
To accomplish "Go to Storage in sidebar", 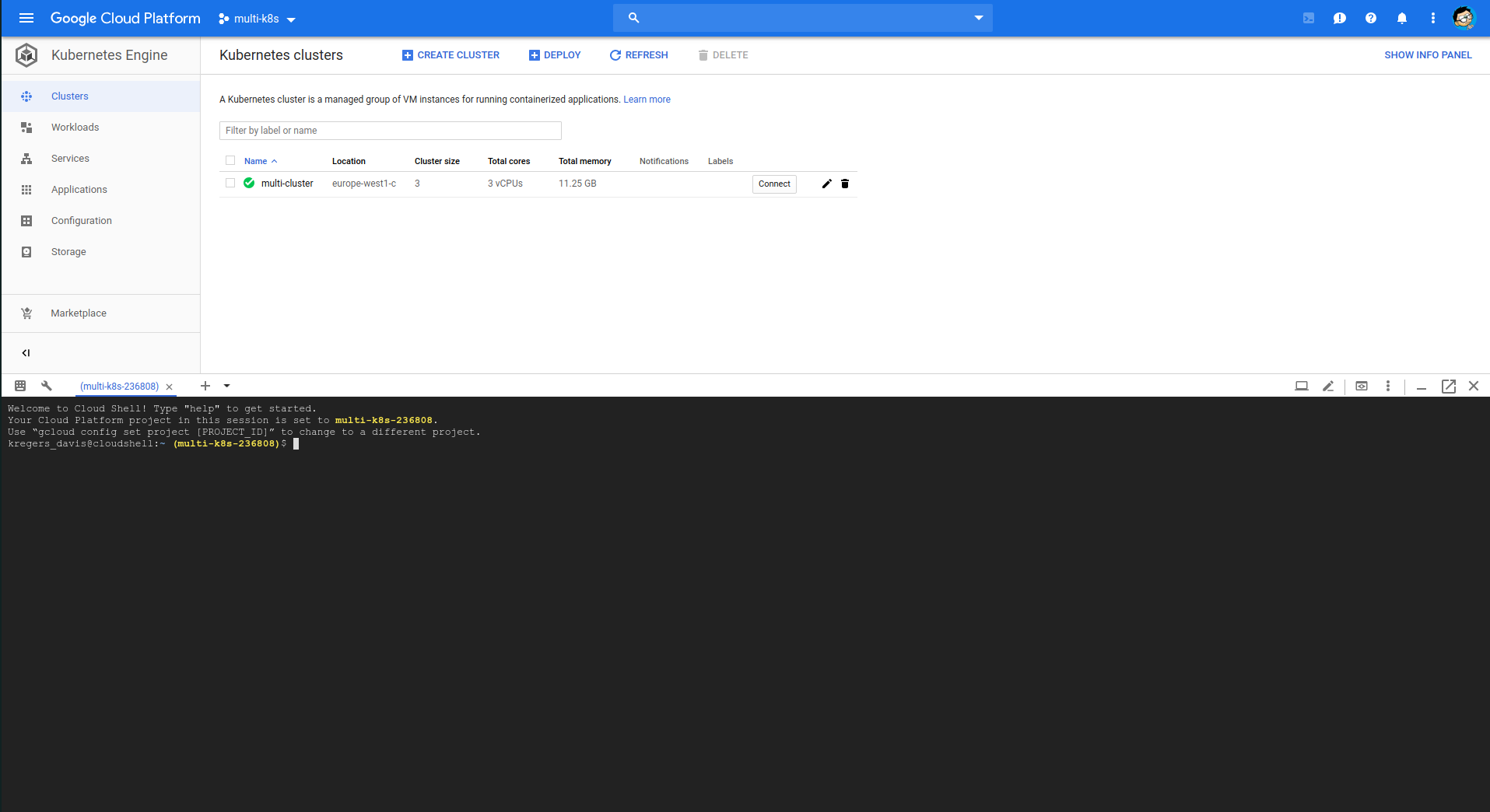I will click(100, 252).
